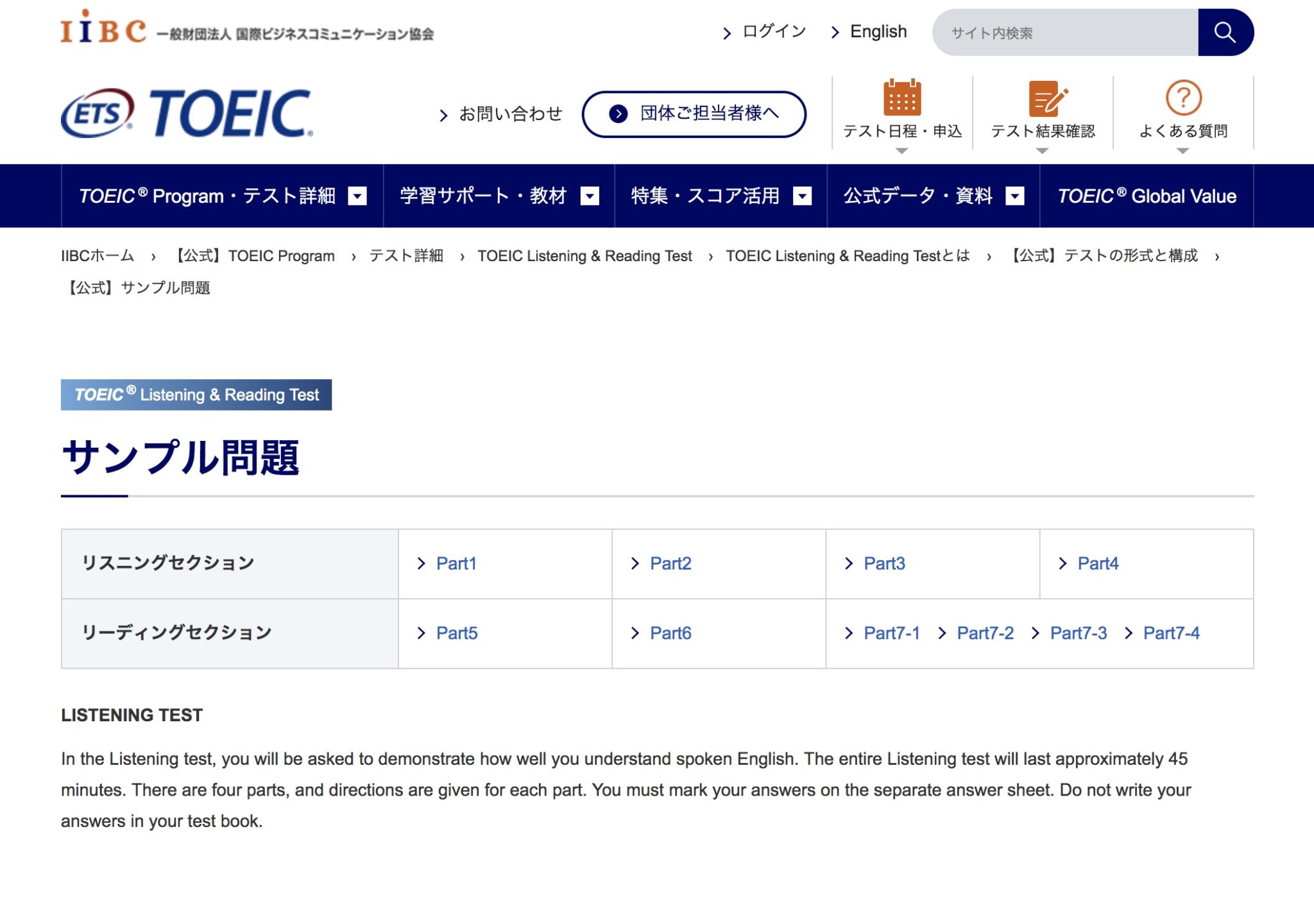
Task: Switch the site language to English
Action: (878, 31)
